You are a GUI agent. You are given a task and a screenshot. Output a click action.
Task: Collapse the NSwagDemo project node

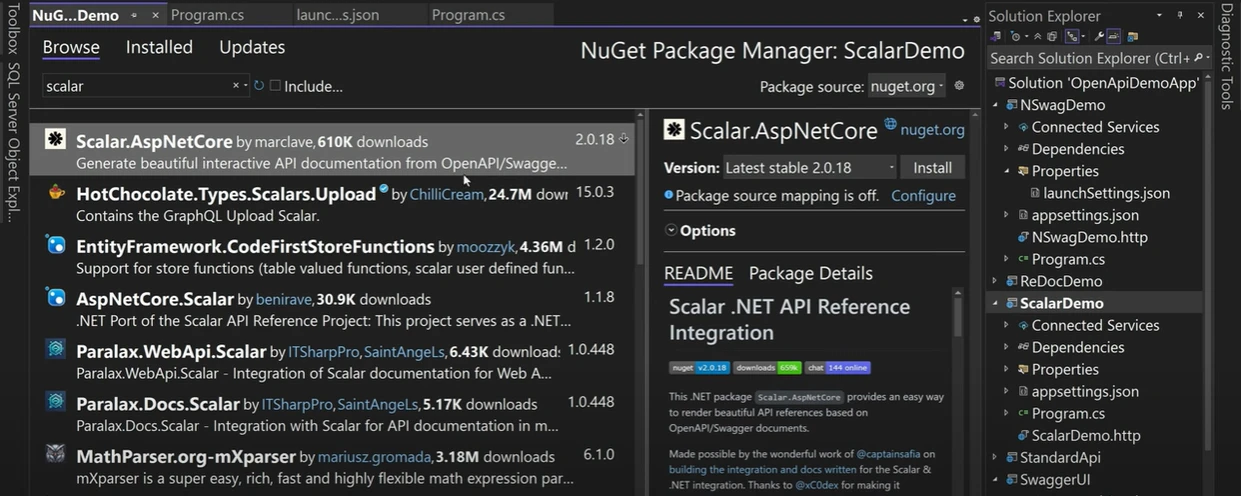click(995, 105)
